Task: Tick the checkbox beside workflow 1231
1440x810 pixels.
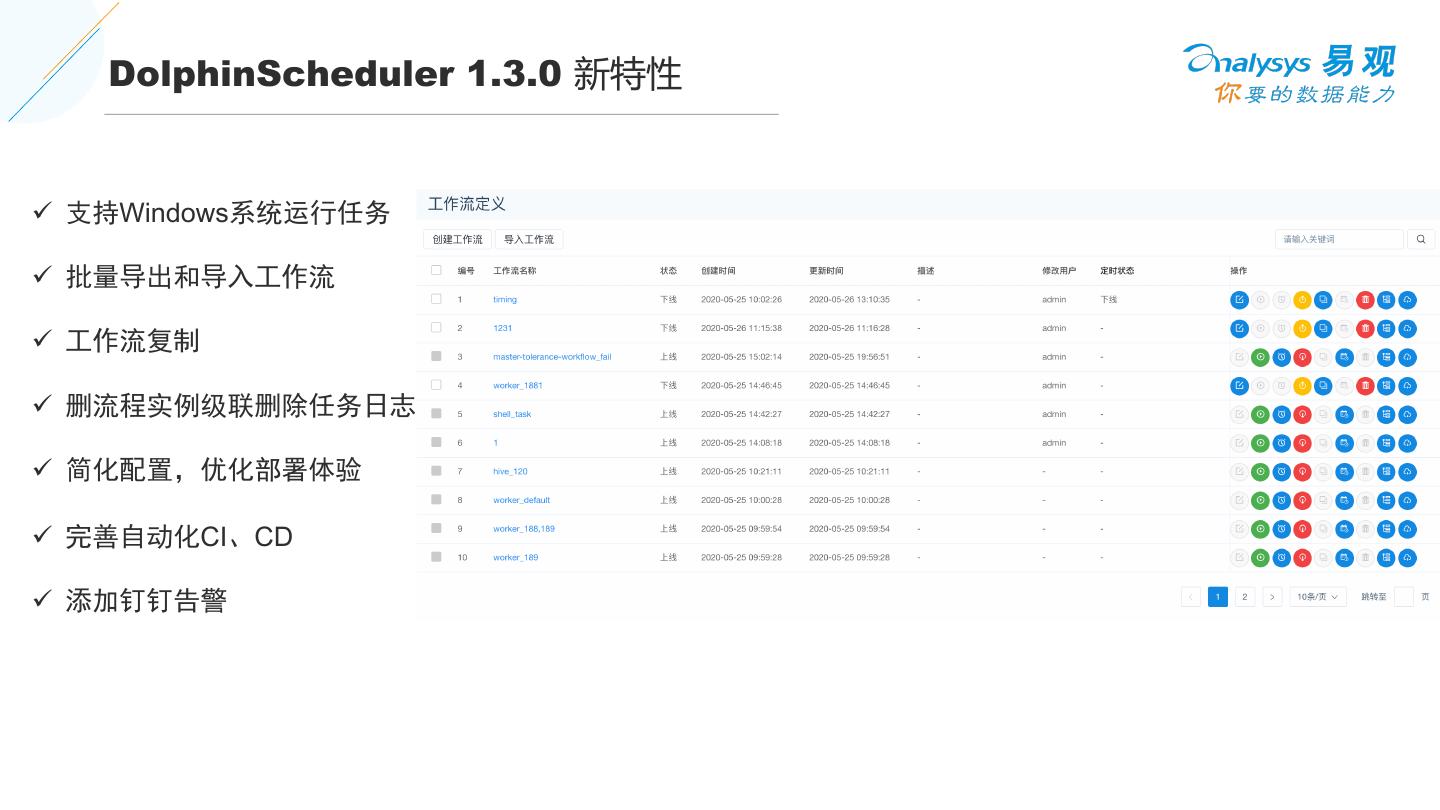Action: pos(436,328)
